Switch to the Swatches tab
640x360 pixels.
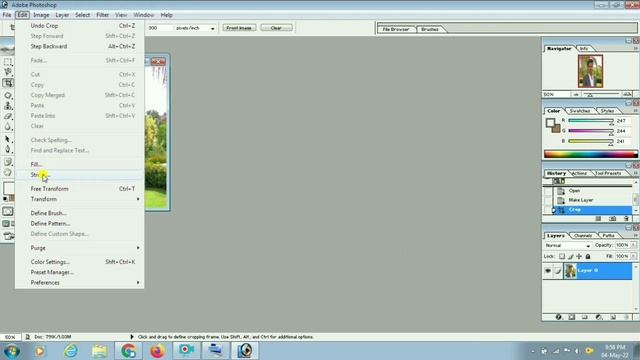tap(580, 111)
